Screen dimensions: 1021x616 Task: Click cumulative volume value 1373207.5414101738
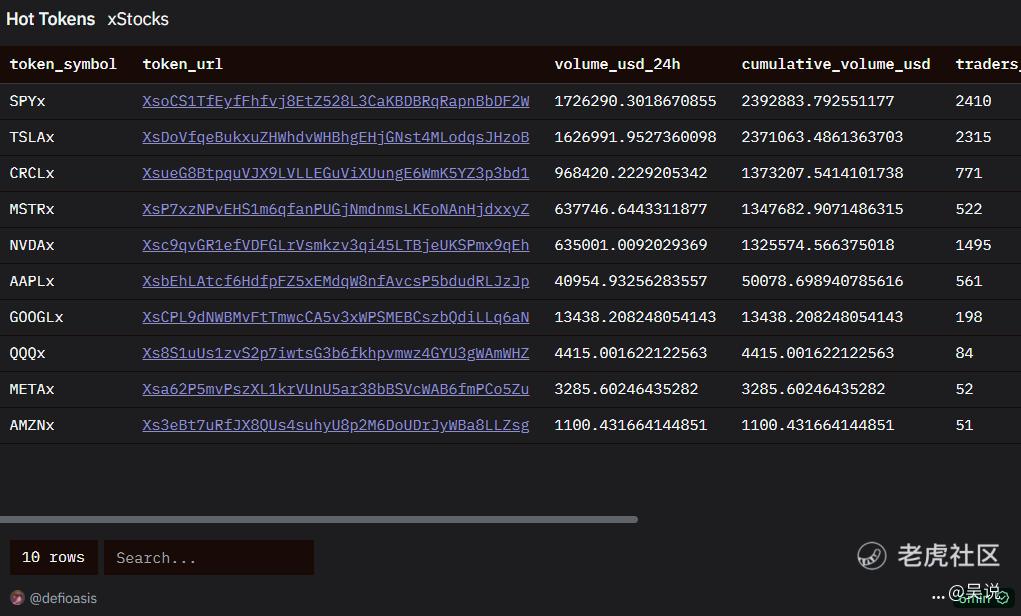click(822, 173)
